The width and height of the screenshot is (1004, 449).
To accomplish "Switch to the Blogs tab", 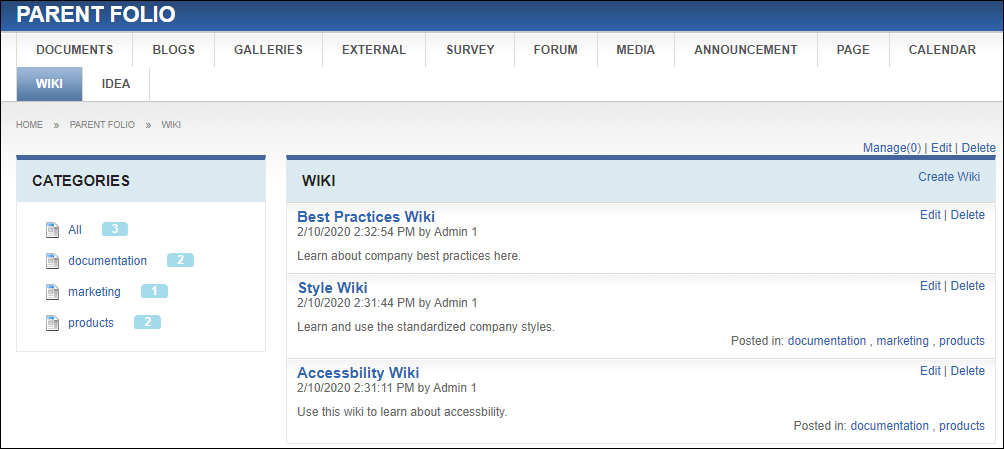I will [174, 50].
